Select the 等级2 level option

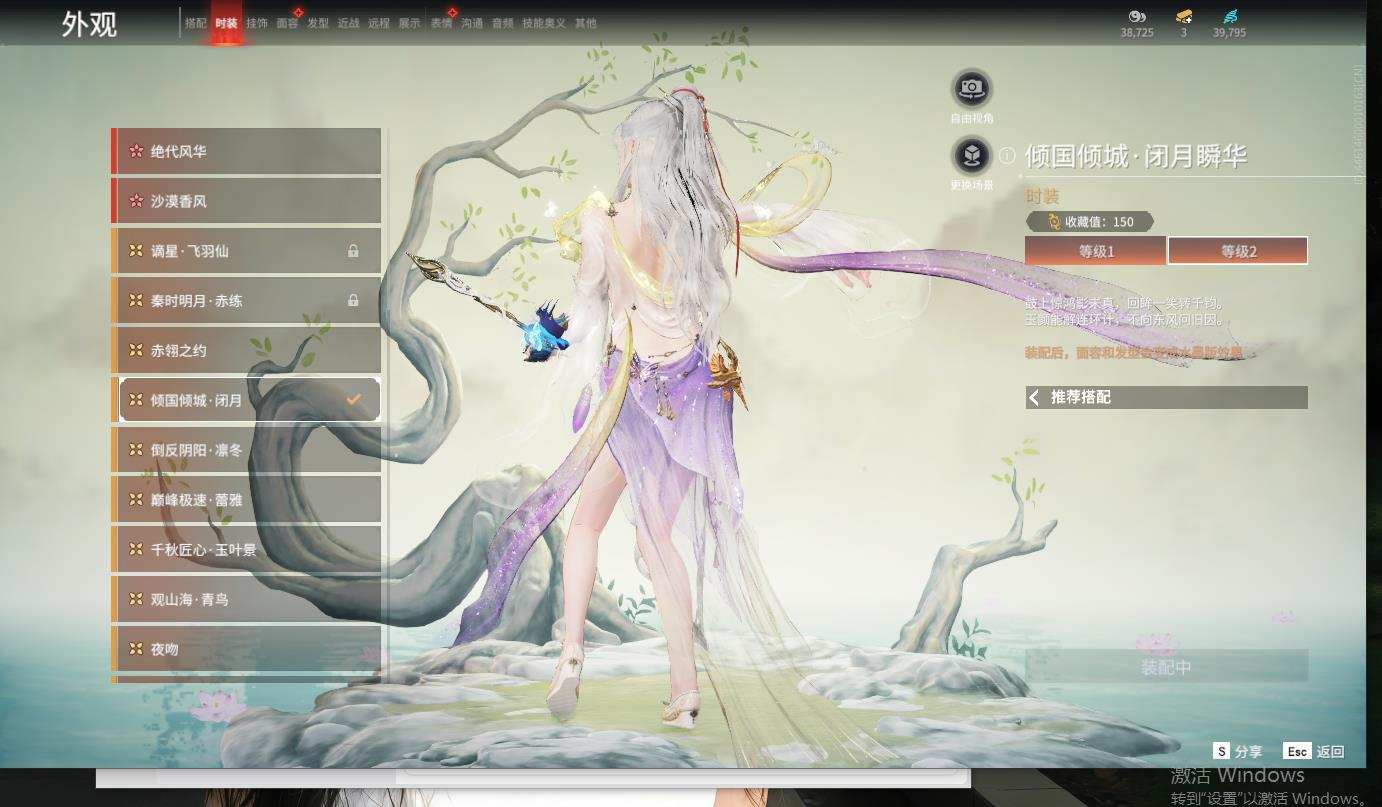[x=1238, y=251]
